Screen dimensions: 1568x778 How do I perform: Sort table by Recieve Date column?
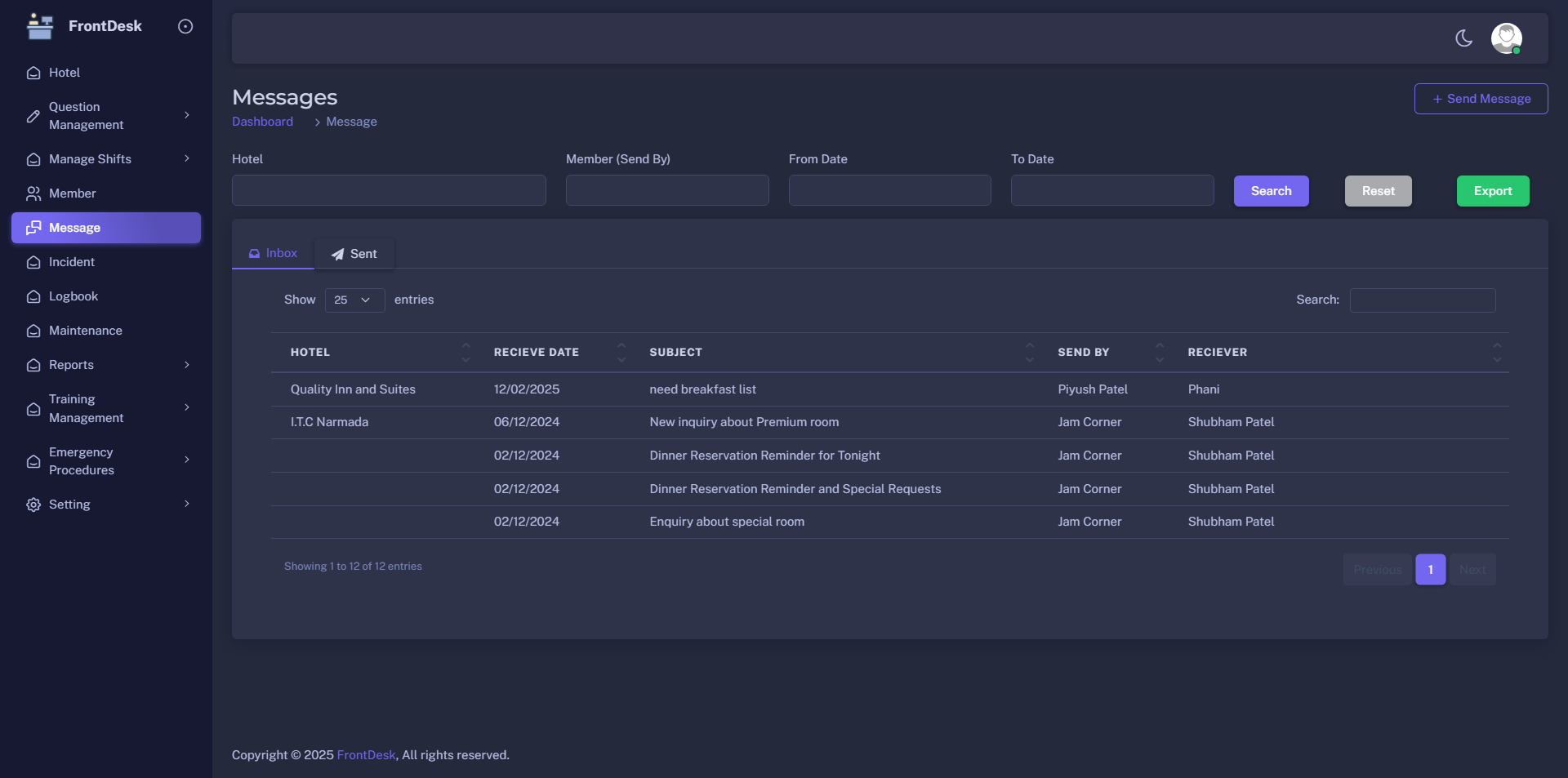(x=536, y=353)
